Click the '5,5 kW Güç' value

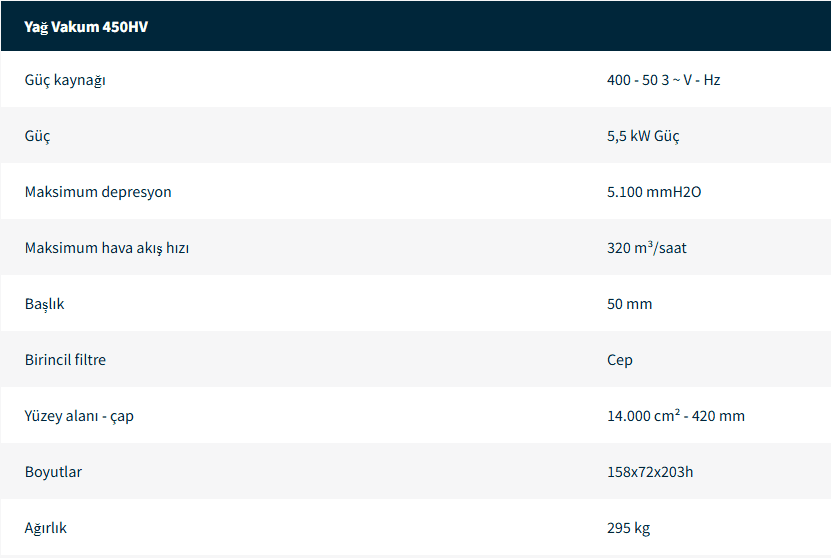coord(643,136)
